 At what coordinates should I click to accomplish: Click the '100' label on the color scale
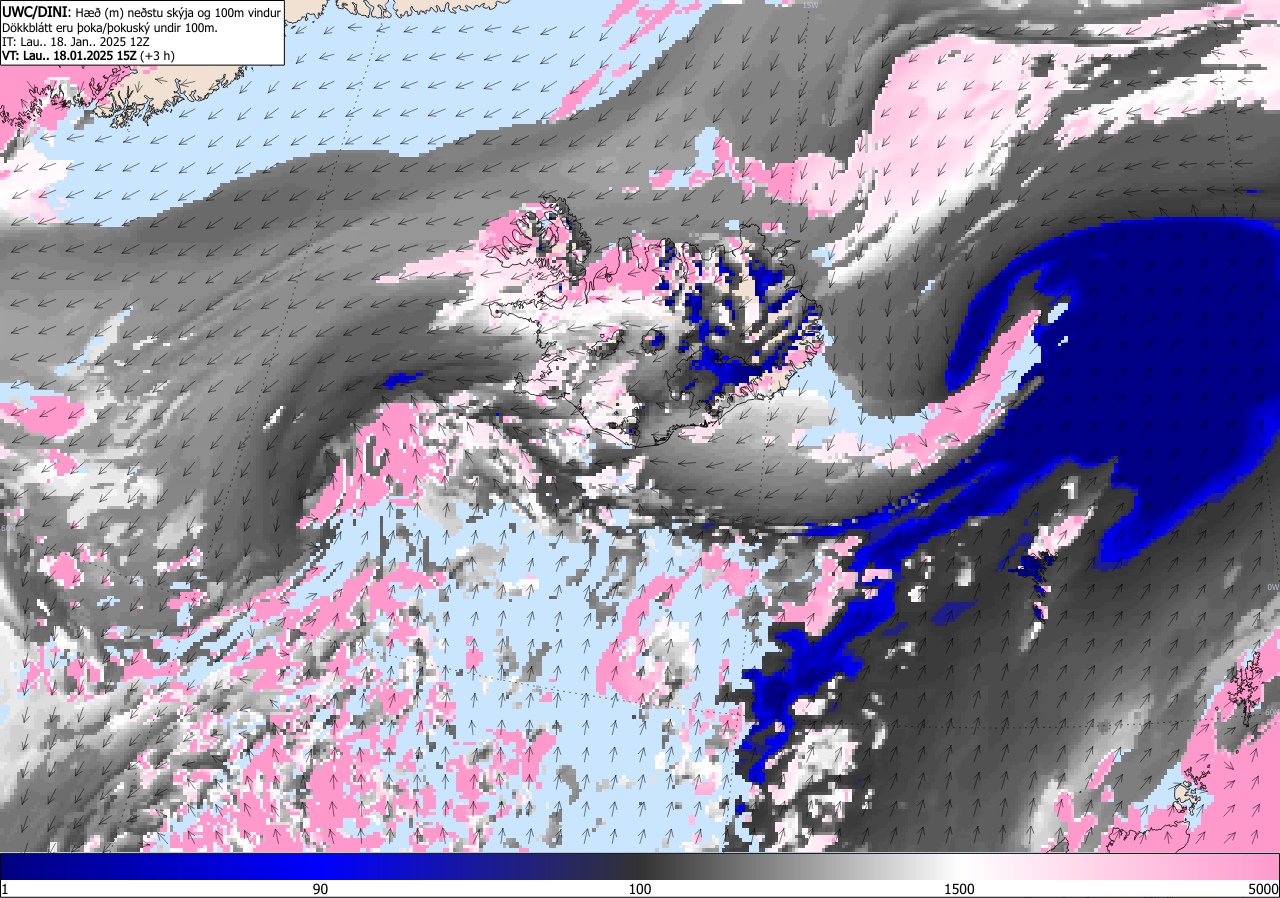tap(640, 889)
